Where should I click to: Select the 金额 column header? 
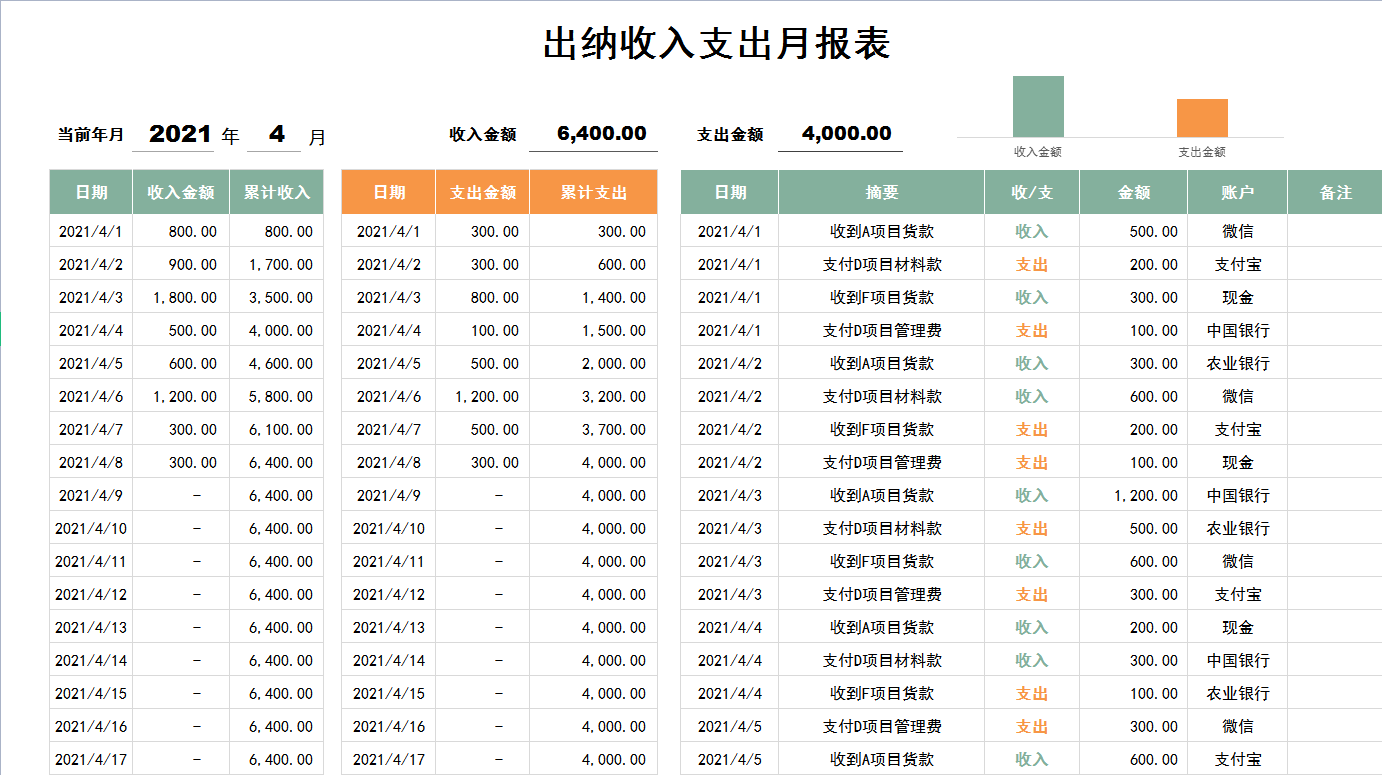tap(1134, 192)
